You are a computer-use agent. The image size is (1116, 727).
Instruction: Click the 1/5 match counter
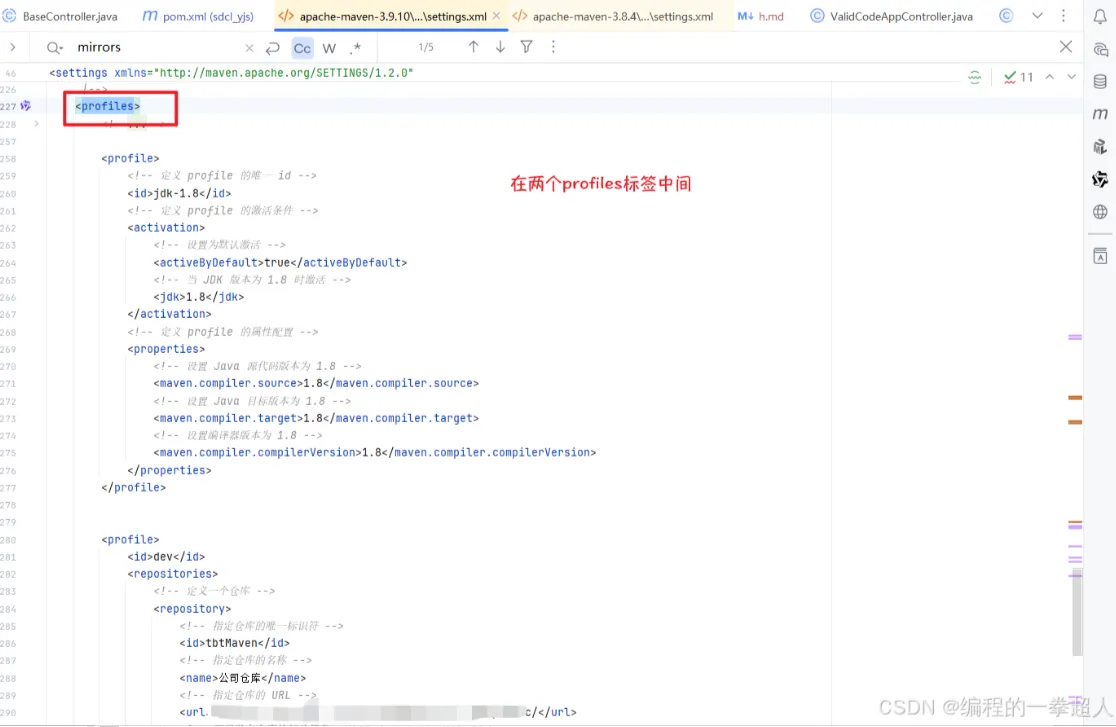point(426,48)
